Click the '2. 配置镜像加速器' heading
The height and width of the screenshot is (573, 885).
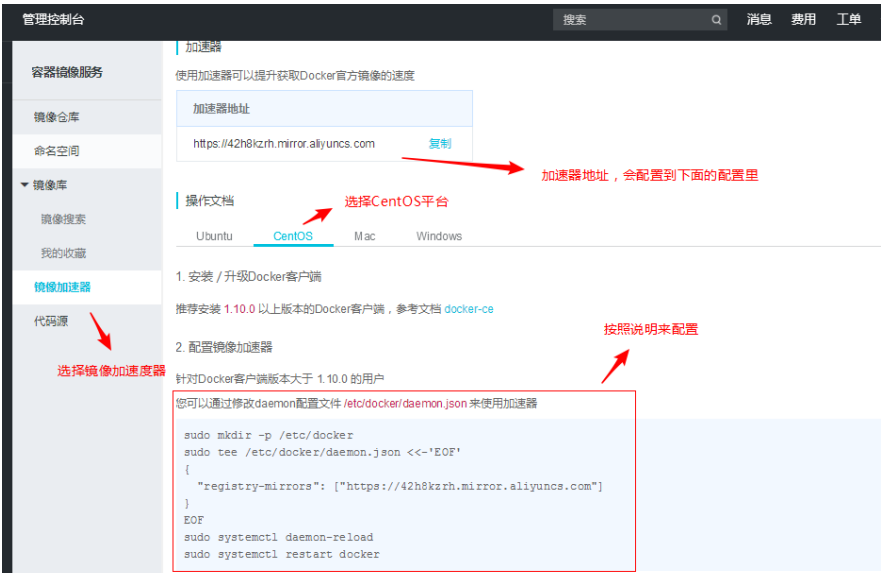224,347
